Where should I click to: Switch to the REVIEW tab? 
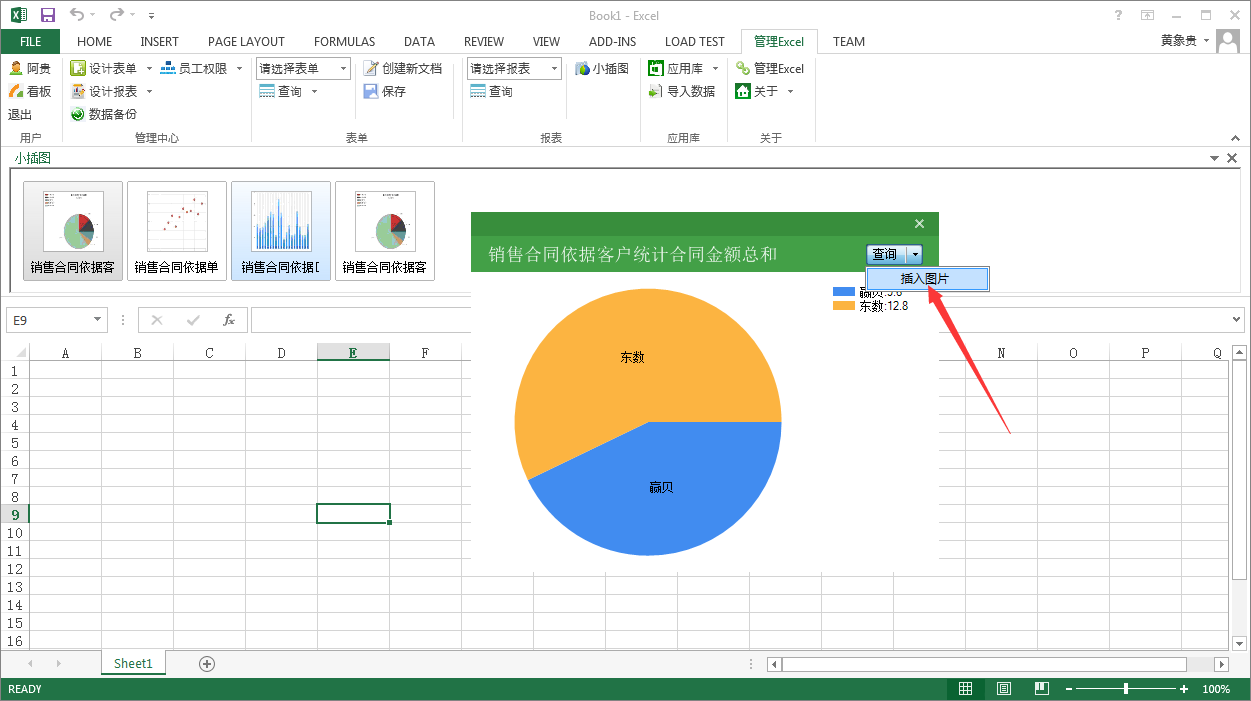[x=484, y=41]
